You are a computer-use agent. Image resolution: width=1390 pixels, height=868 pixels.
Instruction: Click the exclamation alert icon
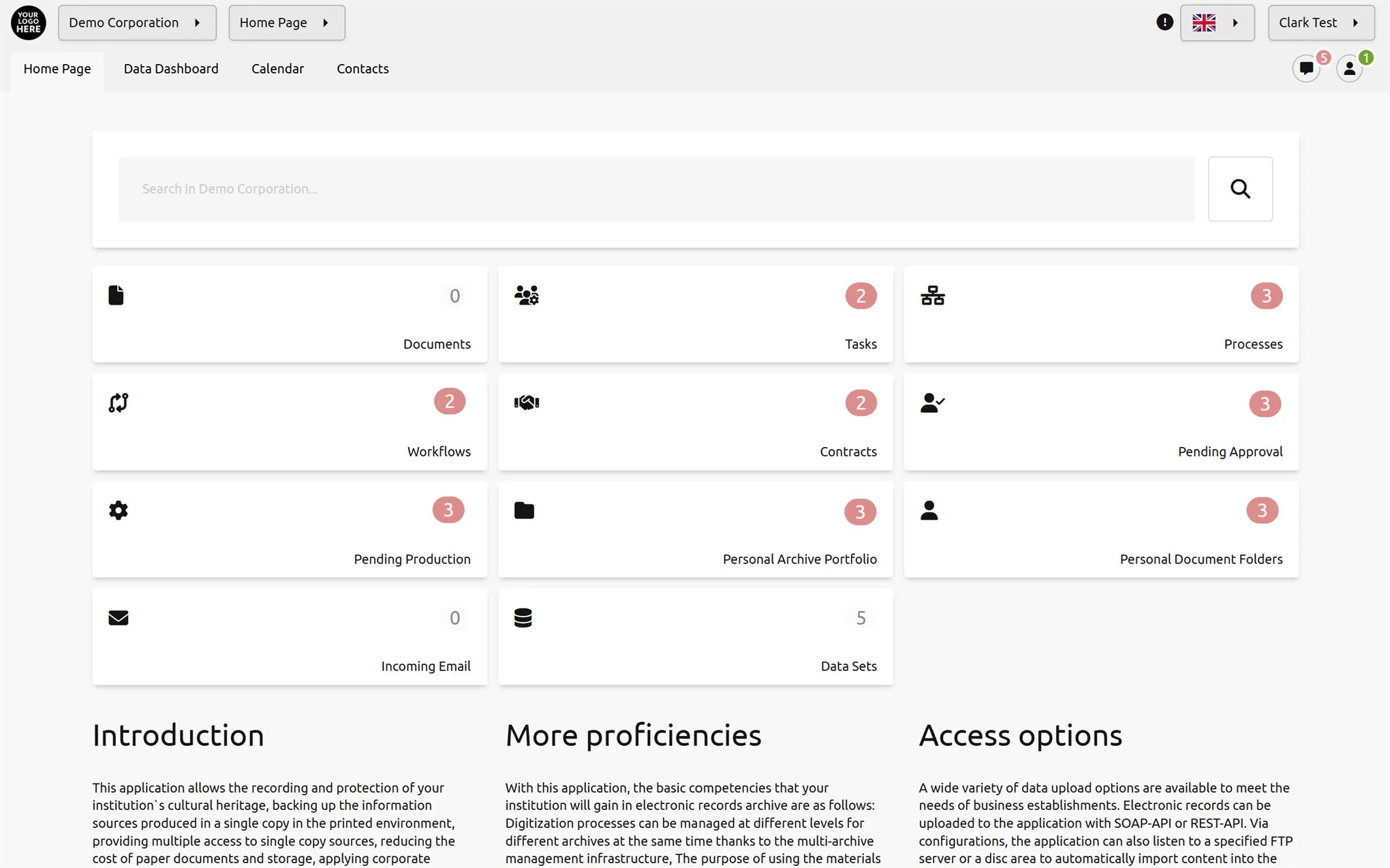[1164, 22]
